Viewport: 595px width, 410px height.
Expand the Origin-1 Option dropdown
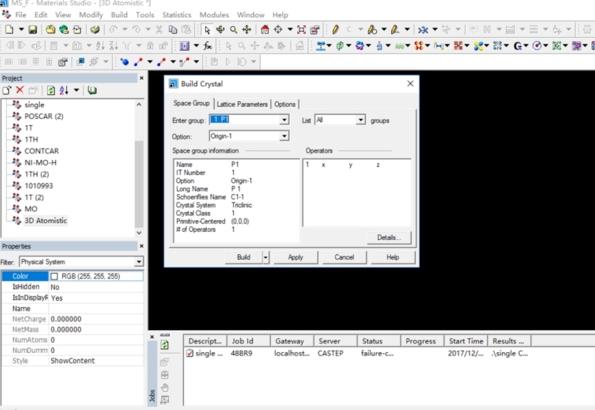click(284, 136)
